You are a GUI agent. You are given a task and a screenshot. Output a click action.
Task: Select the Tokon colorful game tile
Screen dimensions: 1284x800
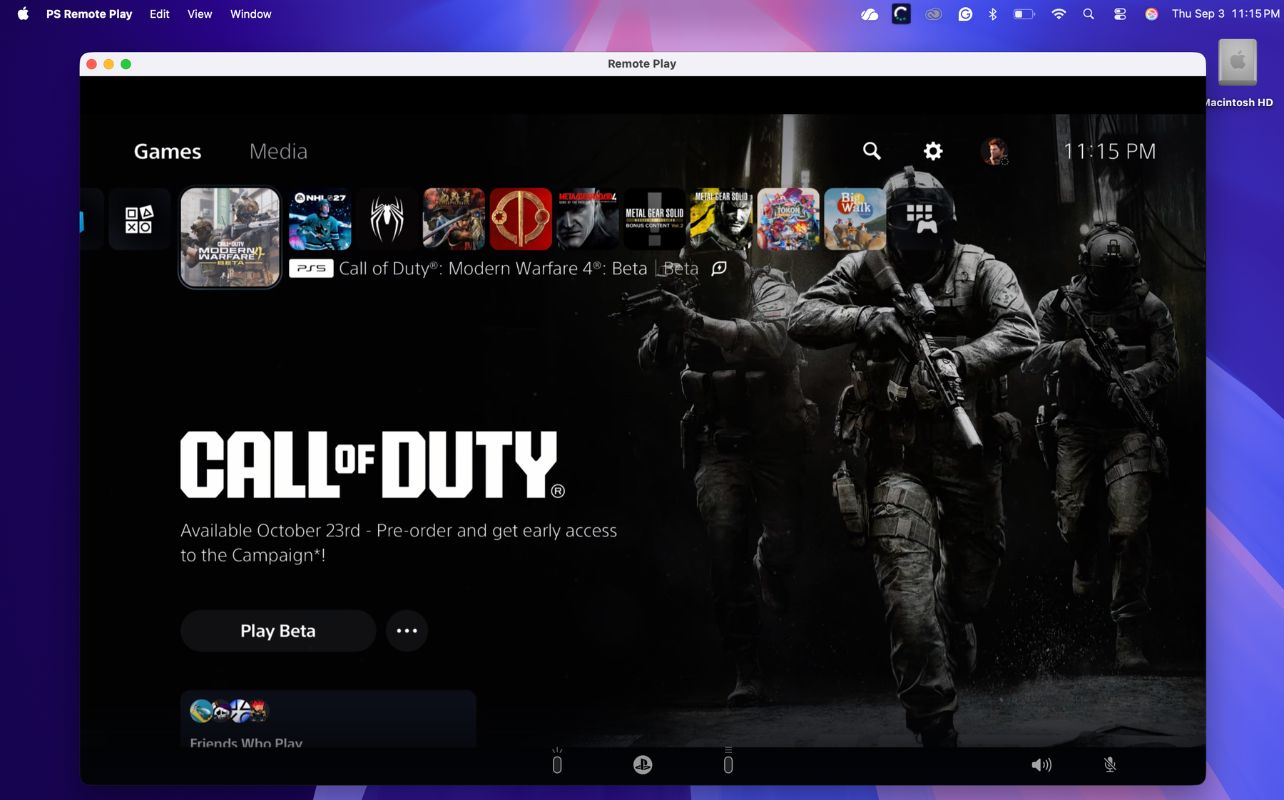pyautogui.click(x=789, y=219)
